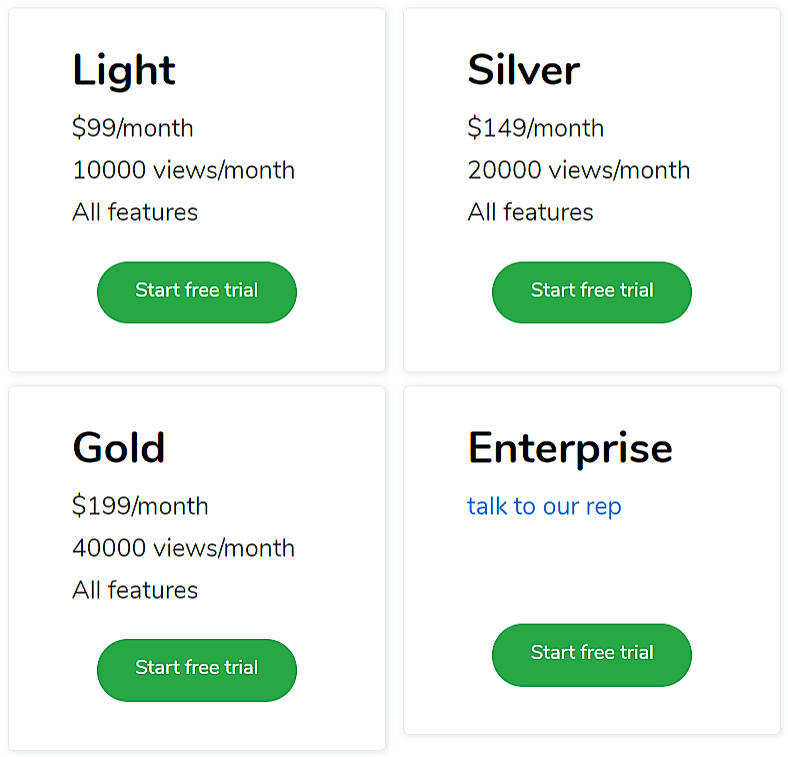Click 'All features' in the Silver card
788x757 pixels.
(x=530, y=212)
